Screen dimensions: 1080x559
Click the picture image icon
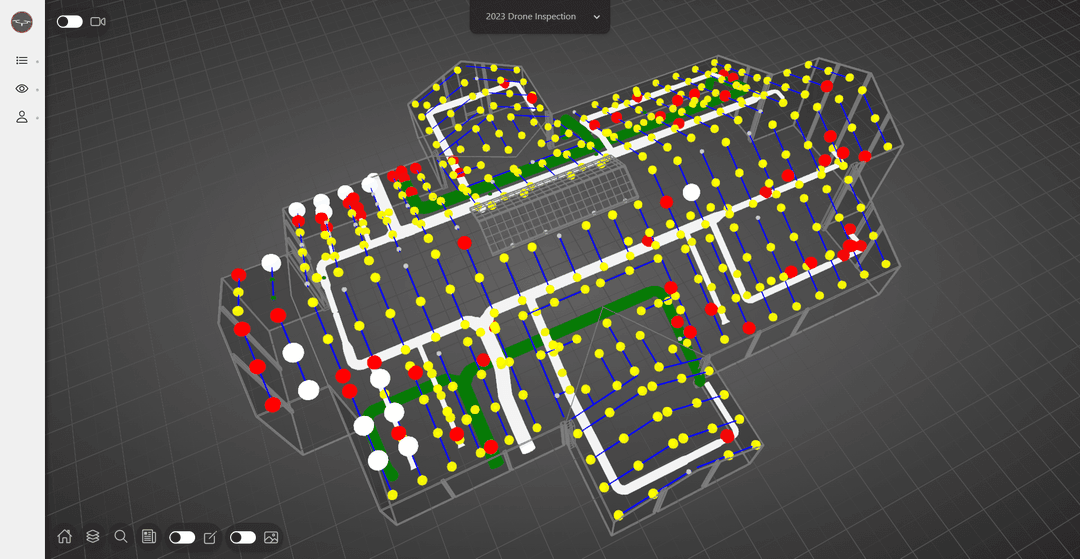(271, 537)
